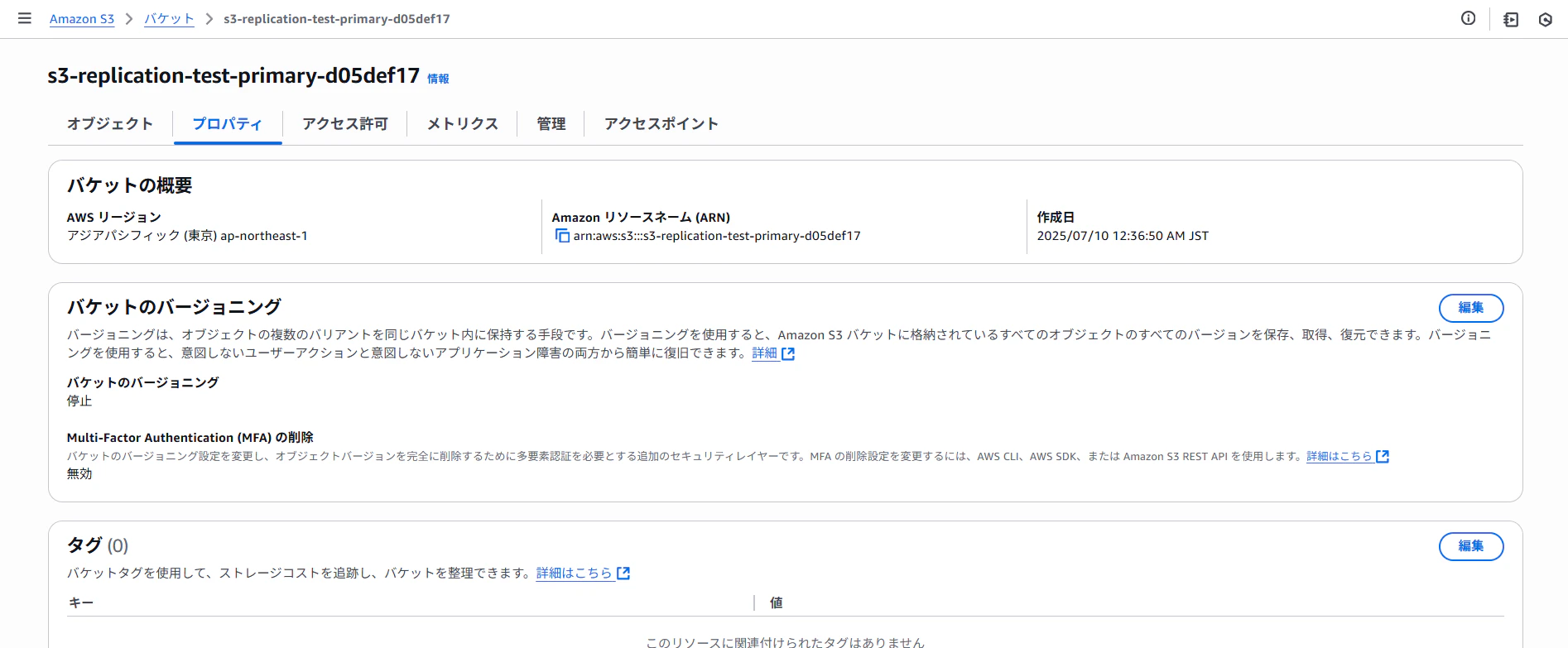
Task: Click the info circle icon at top right
Action: tap(1468, 18)
